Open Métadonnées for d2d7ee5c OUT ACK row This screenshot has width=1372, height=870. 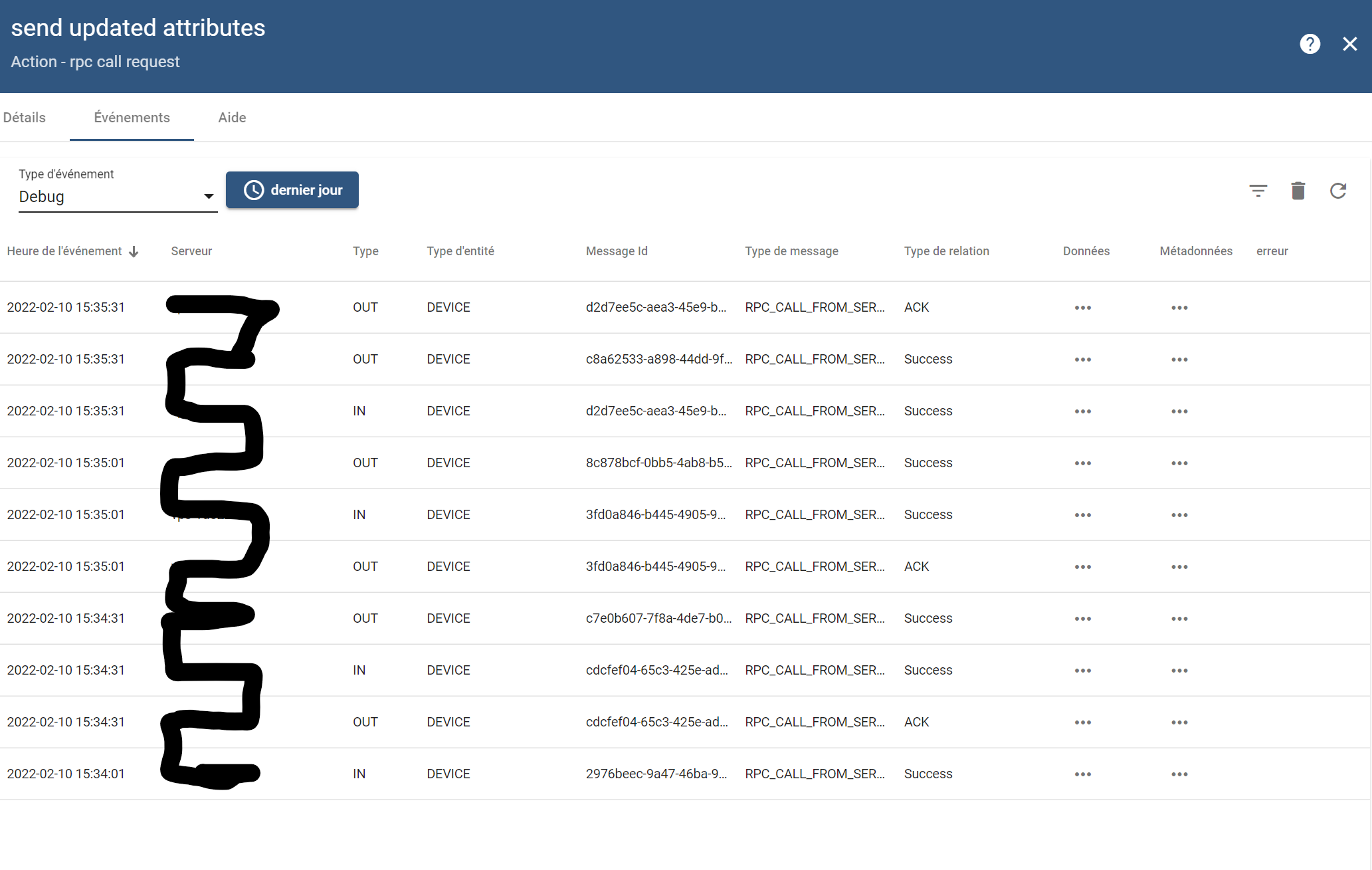[x=1179, y=308]
